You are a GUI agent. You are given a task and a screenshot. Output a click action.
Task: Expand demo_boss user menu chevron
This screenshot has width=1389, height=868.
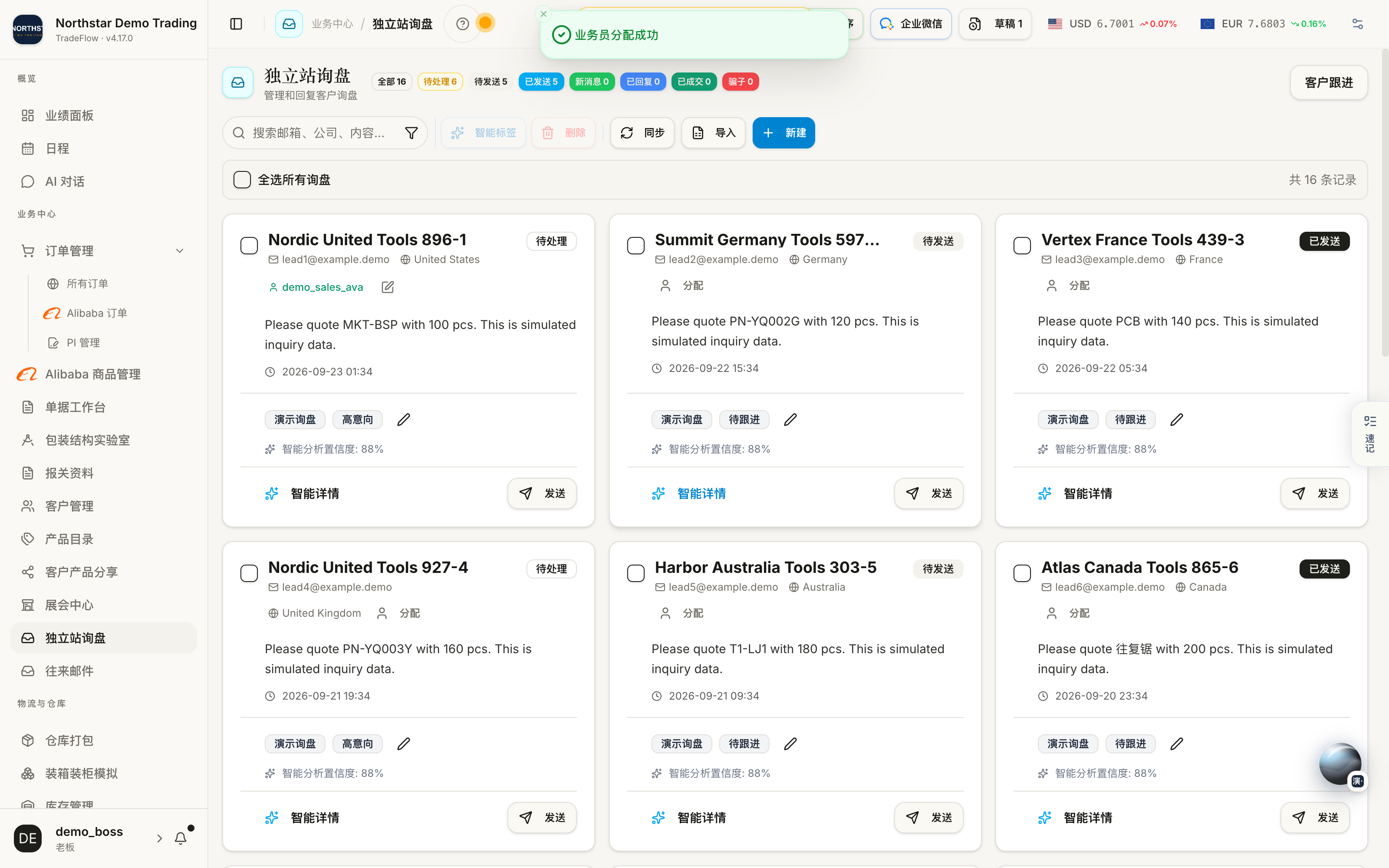click(160, 838)
